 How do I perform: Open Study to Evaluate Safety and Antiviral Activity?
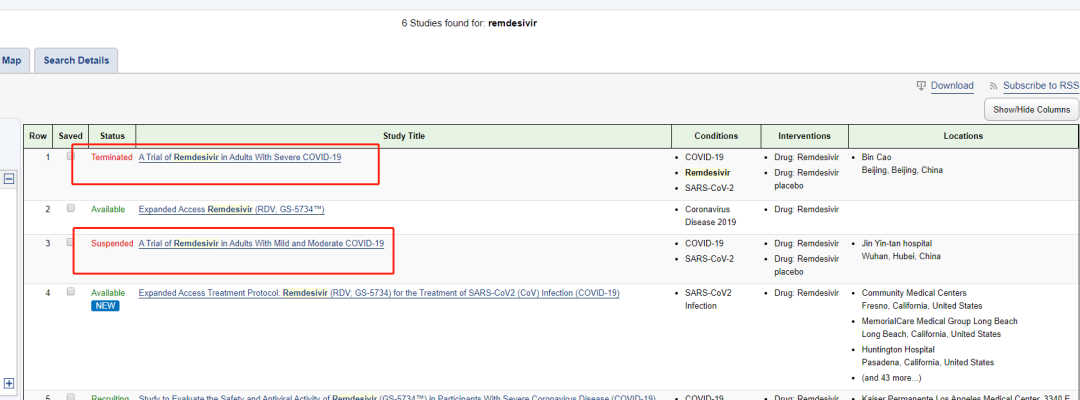click(397, 397)
